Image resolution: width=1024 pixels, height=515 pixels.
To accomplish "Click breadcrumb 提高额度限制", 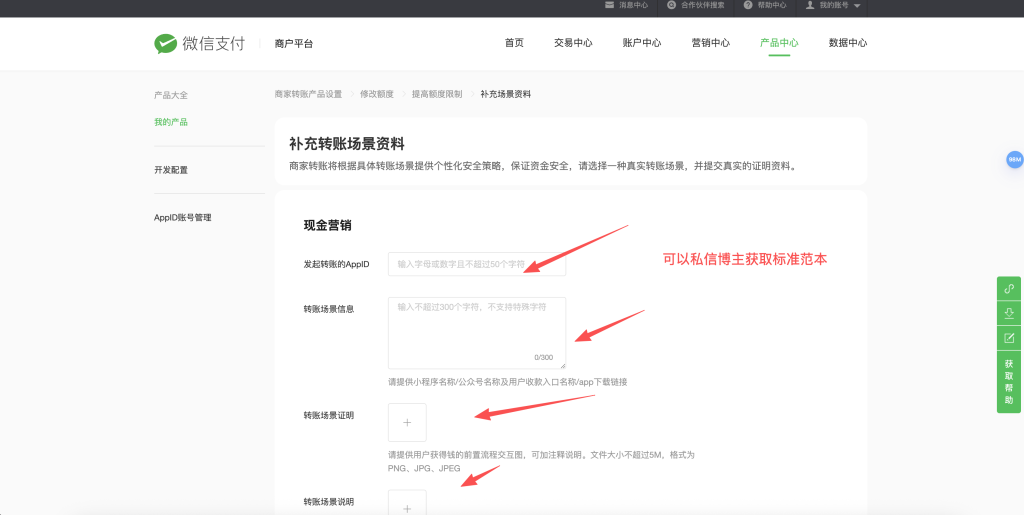I will coord(437,94).
